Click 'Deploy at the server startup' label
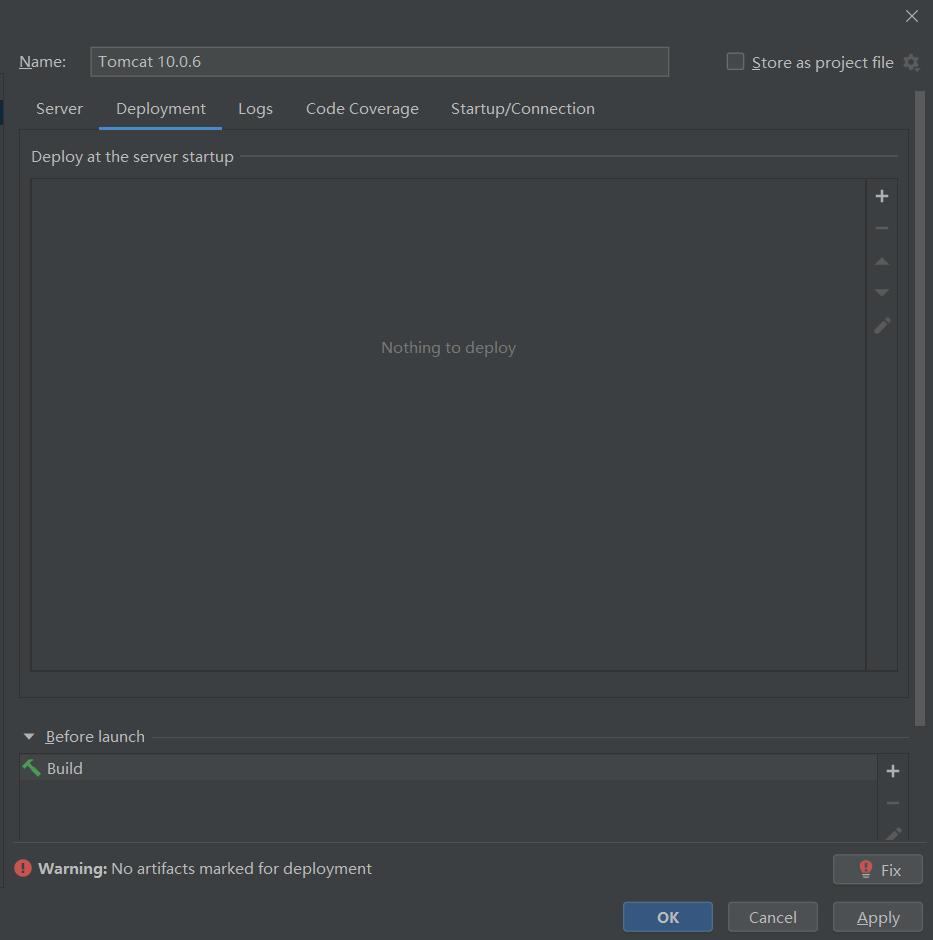This screenshot has width=933, height=940. pyautogui.click(x=133, y=156)
